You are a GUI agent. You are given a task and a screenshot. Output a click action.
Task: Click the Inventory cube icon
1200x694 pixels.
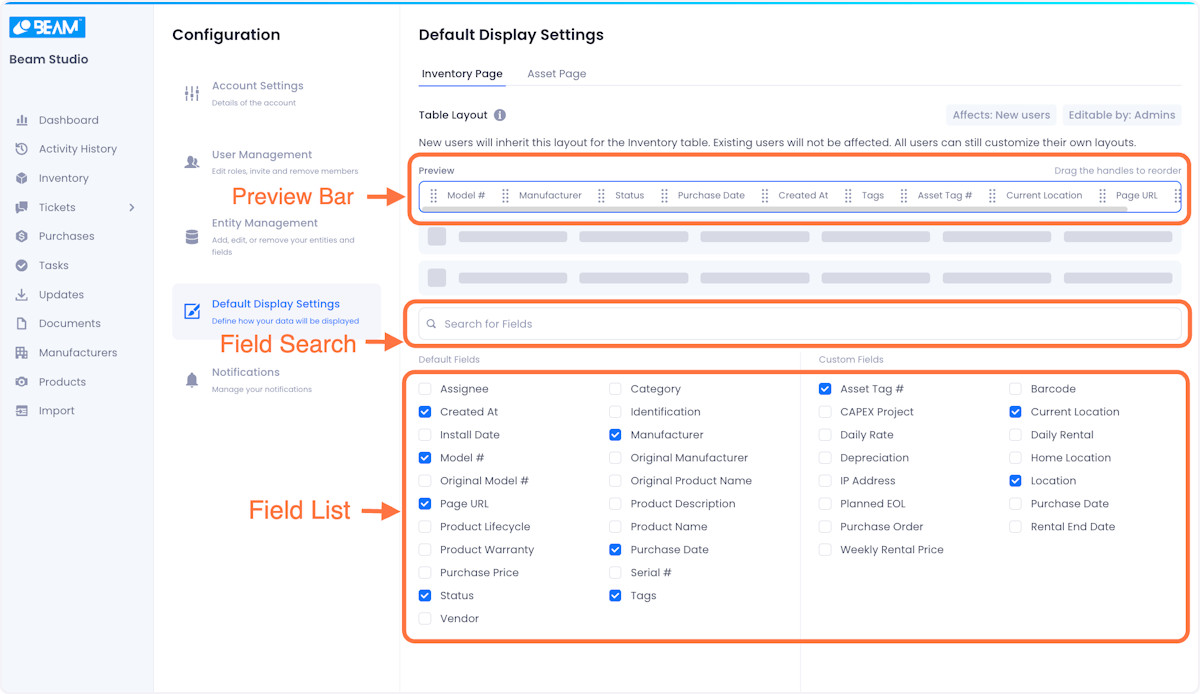tap(22, 178)
